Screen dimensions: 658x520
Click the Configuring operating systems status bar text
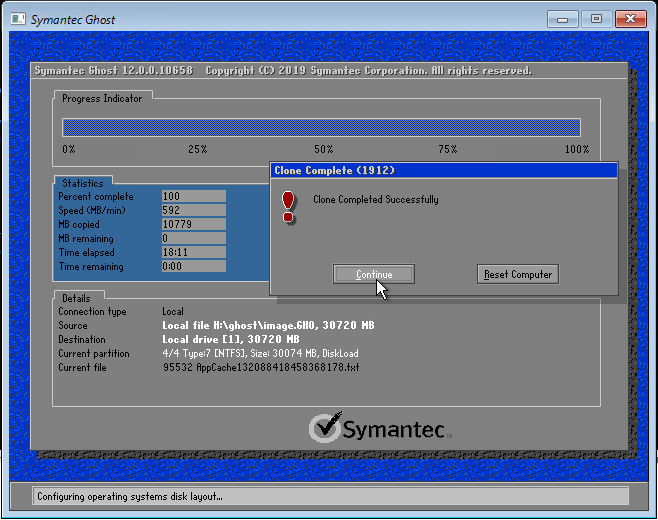pos(130,496)
